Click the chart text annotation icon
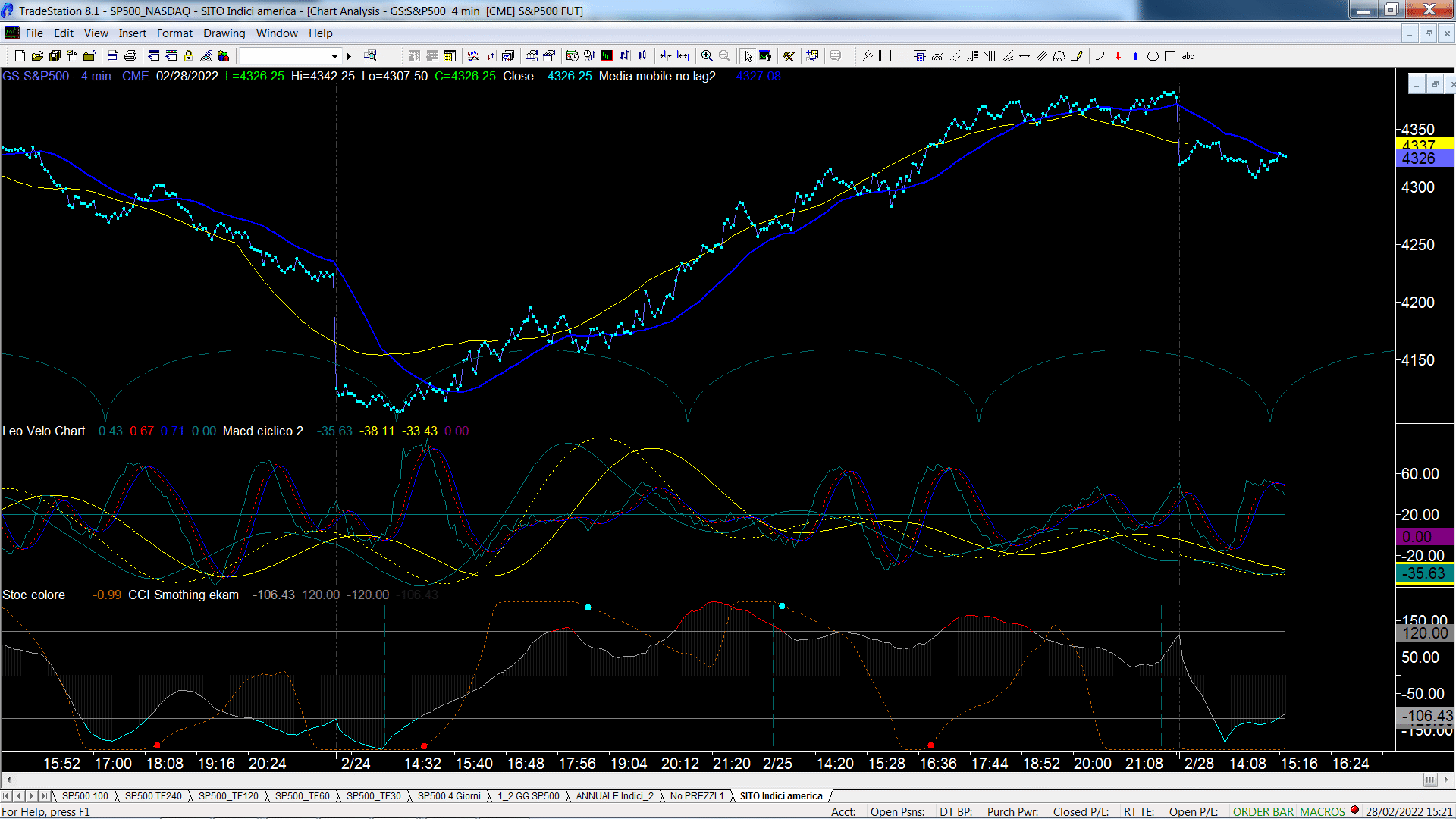The image size is (1456, 819). (x=765, y=56)
